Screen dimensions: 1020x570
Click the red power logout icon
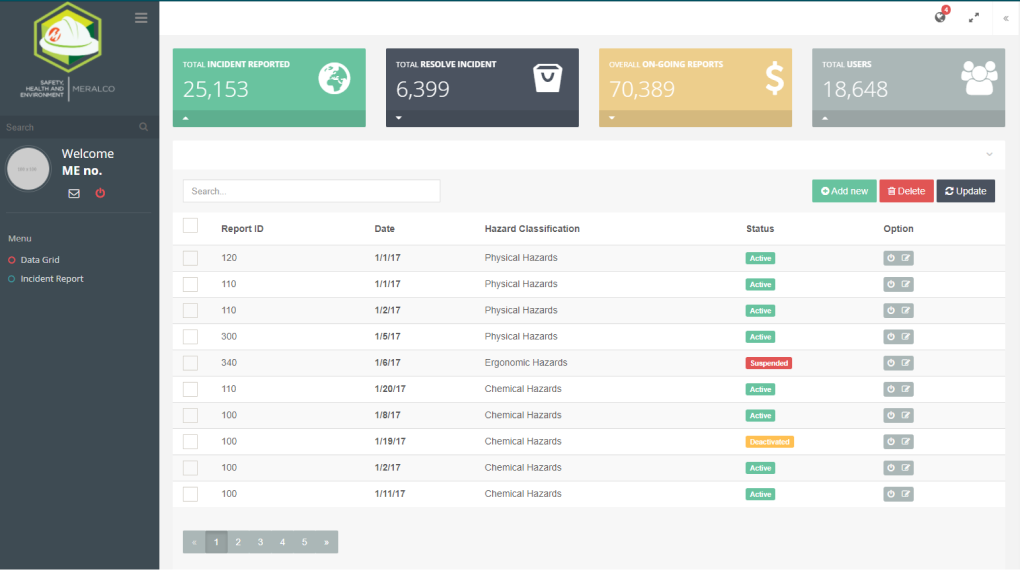(x=100, y=194)
